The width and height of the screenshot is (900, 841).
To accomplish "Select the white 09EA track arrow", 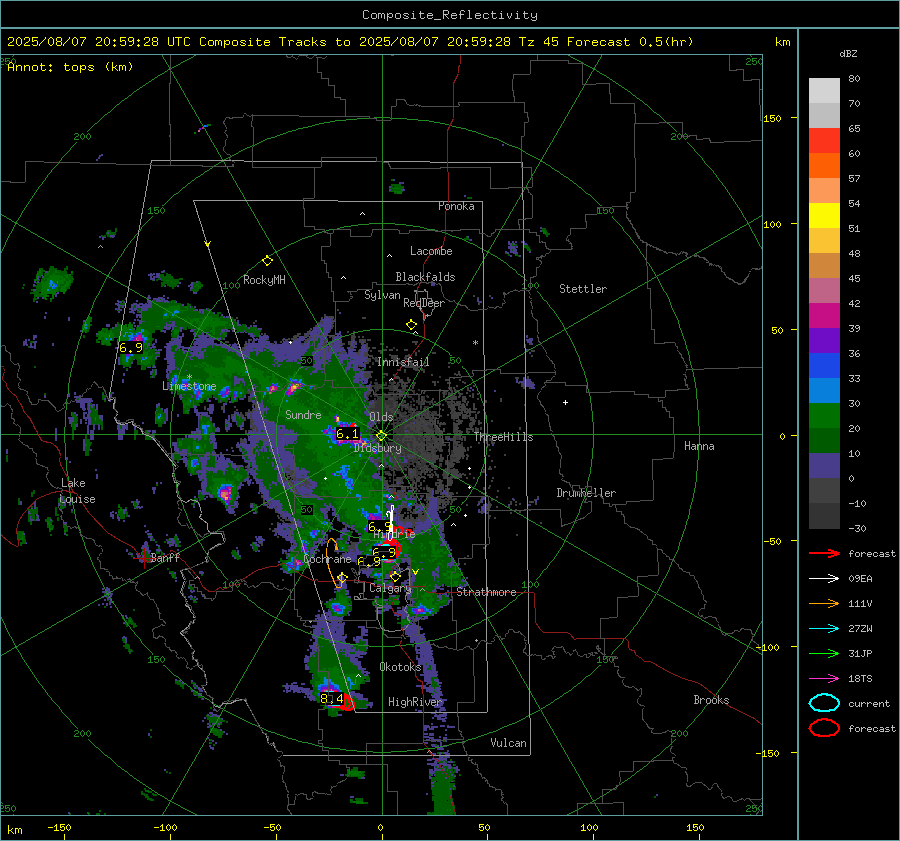I will tap(824, 579).
